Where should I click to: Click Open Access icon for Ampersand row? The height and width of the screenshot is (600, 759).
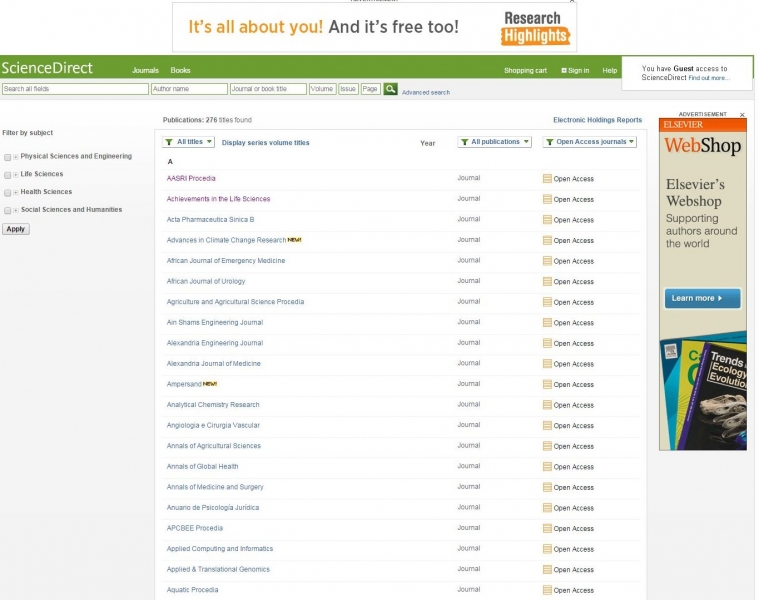coord(547,385)
